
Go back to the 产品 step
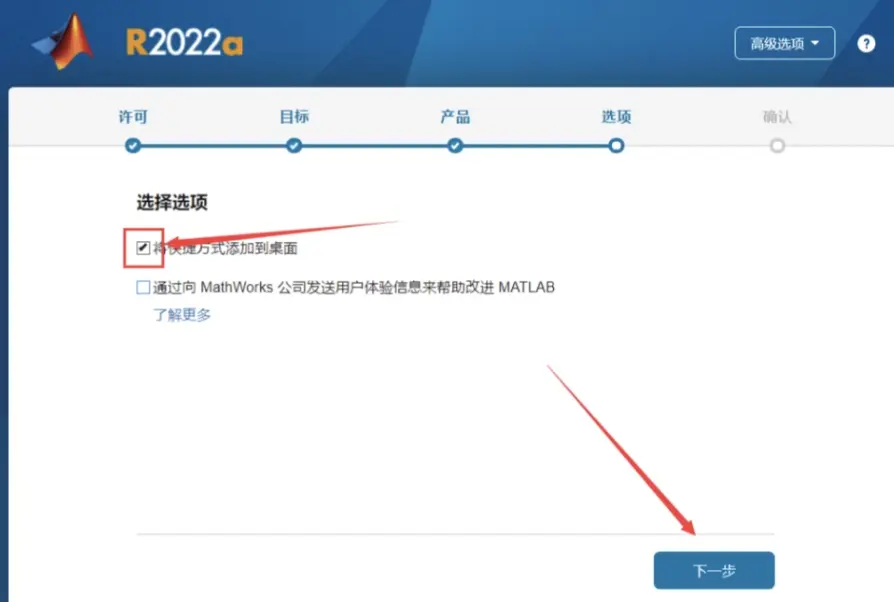(x=455, y=117)
